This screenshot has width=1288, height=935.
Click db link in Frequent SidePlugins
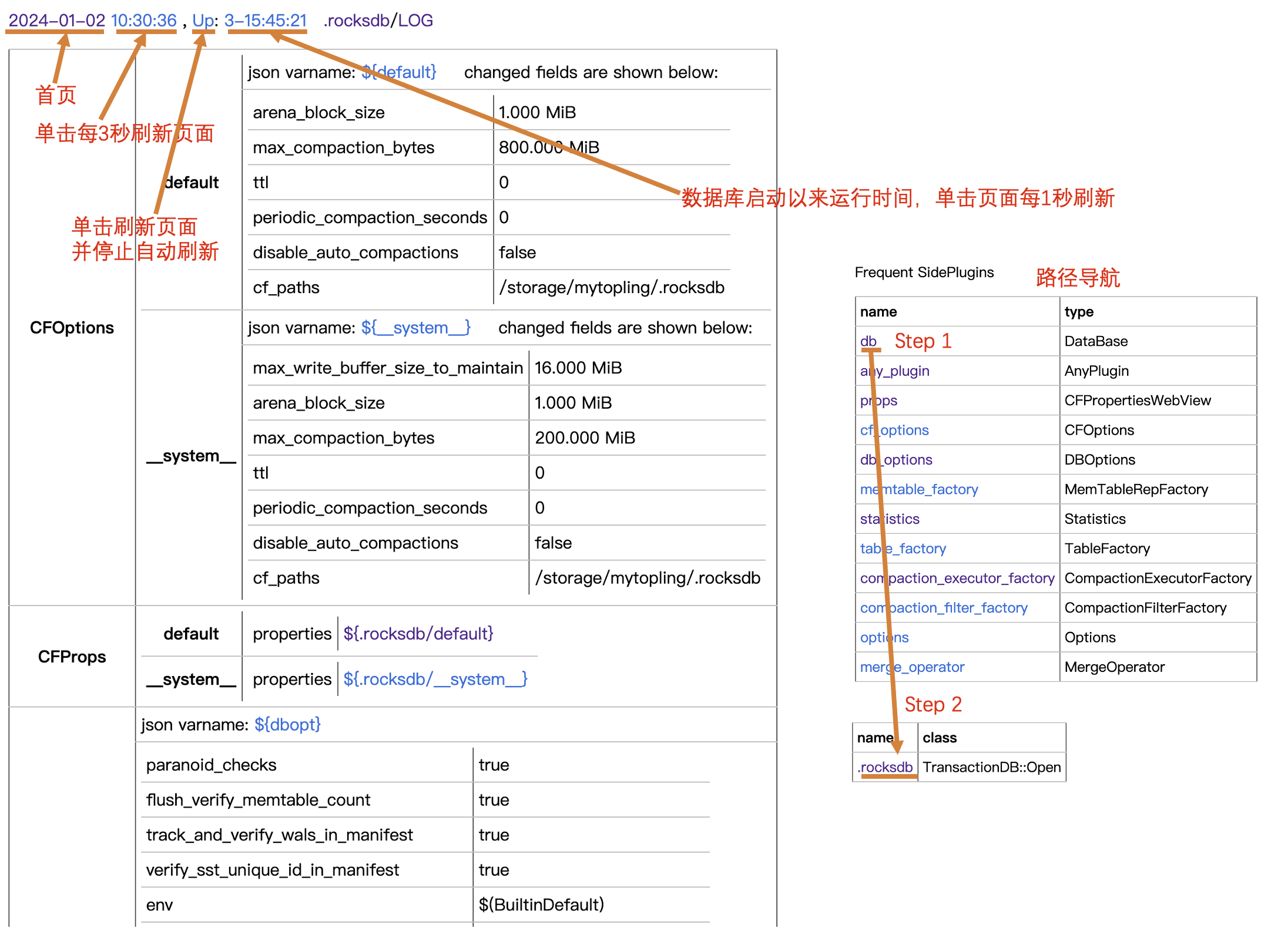click(868, 341)
